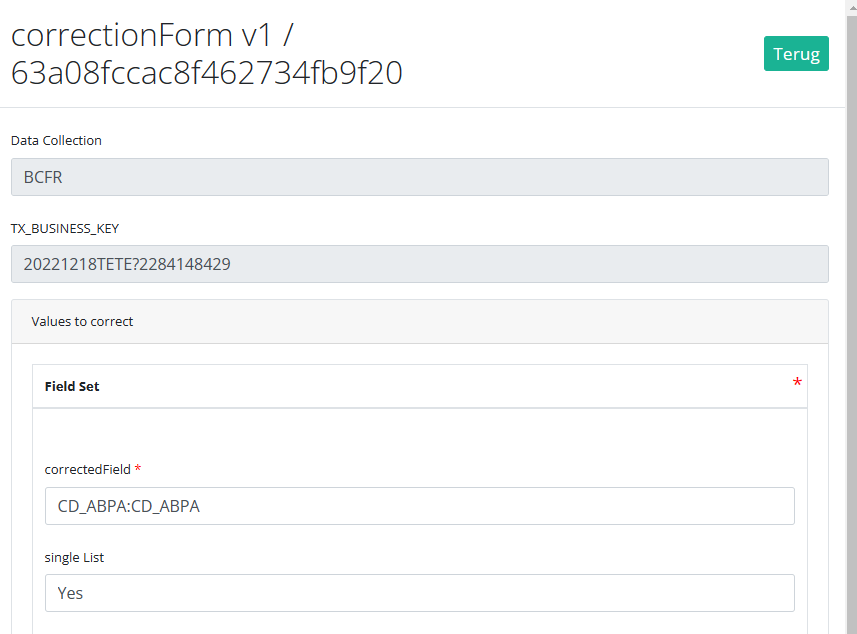
Task: Click red asterisk in Field Set header
Action: coord(797,383)
